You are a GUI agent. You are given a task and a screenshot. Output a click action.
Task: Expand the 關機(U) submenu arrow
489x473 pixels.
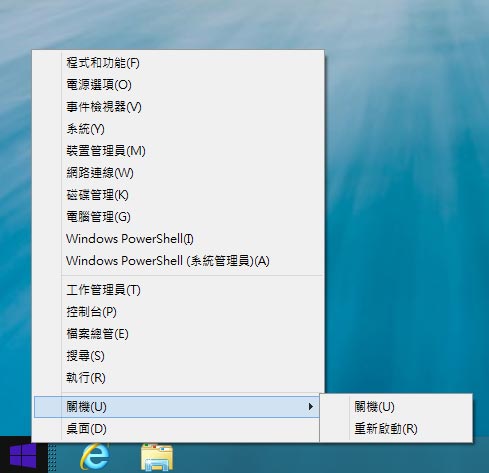311,407
